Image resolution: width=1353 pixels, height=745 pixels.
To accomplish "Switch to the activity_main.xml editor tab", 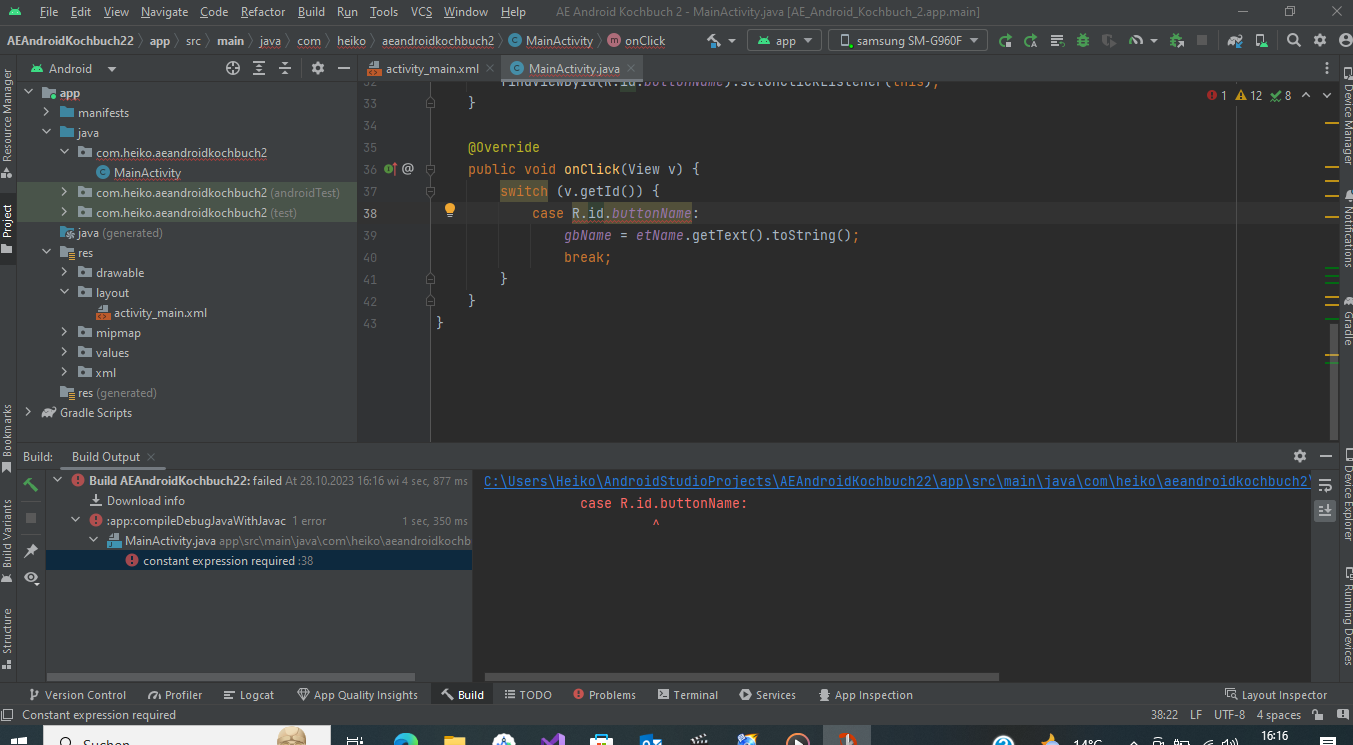I will tap(432, 69).
